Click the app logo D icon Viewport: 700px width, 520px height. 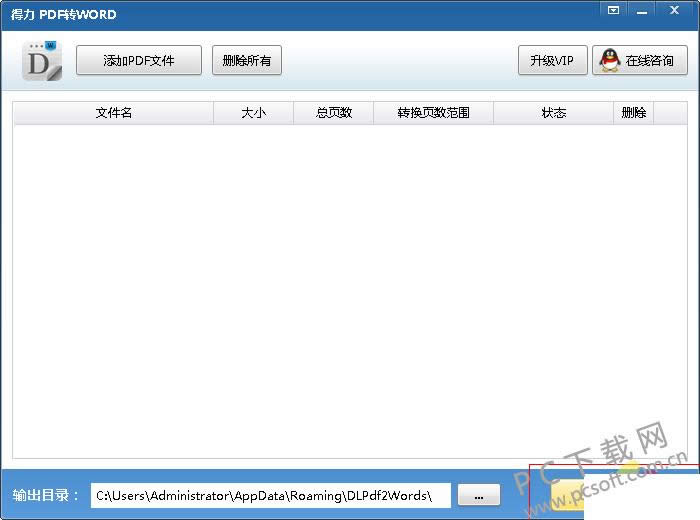[x=42, y=61]
